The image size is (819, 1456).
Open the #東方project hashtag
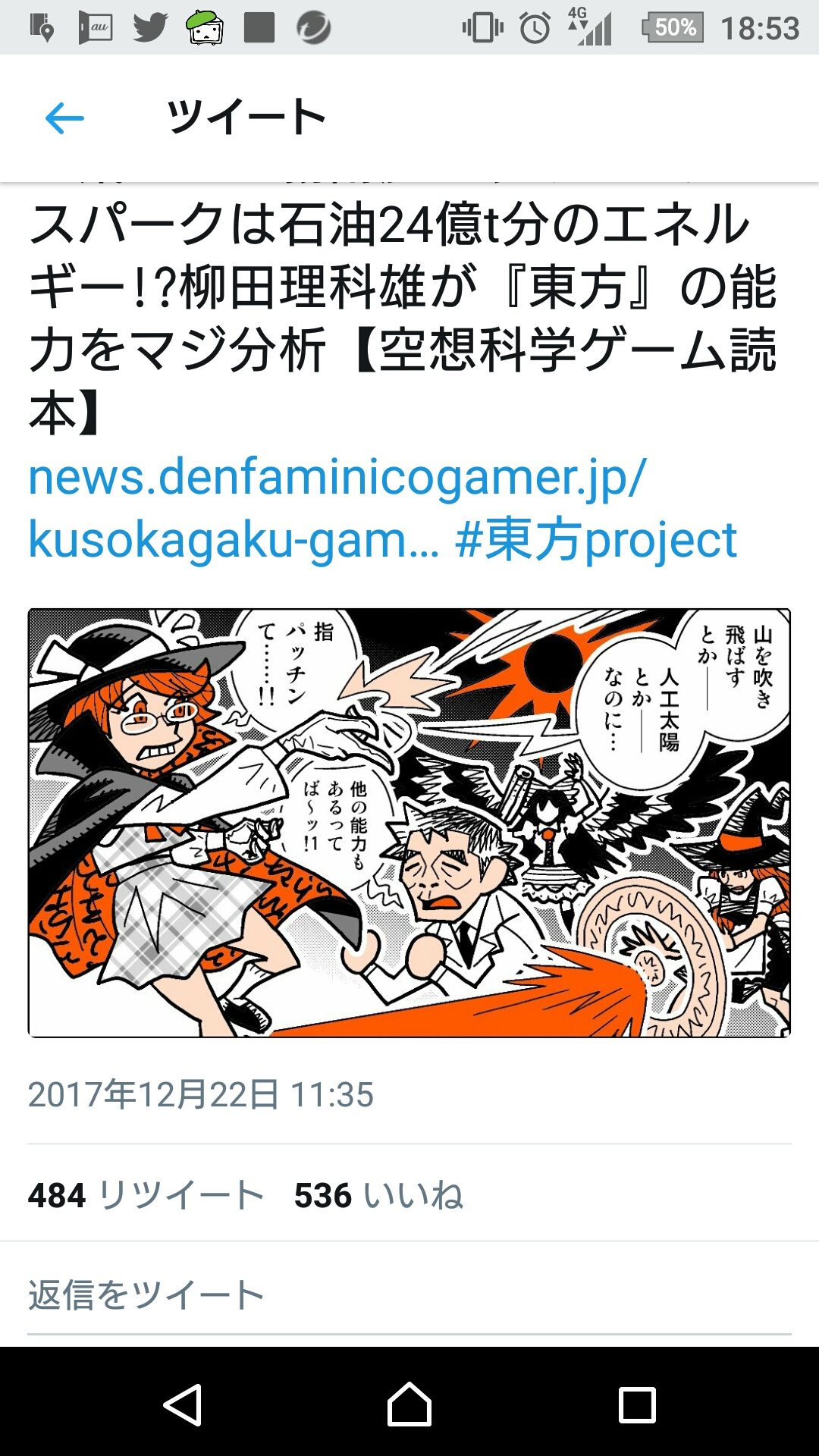tap(596, 540)
